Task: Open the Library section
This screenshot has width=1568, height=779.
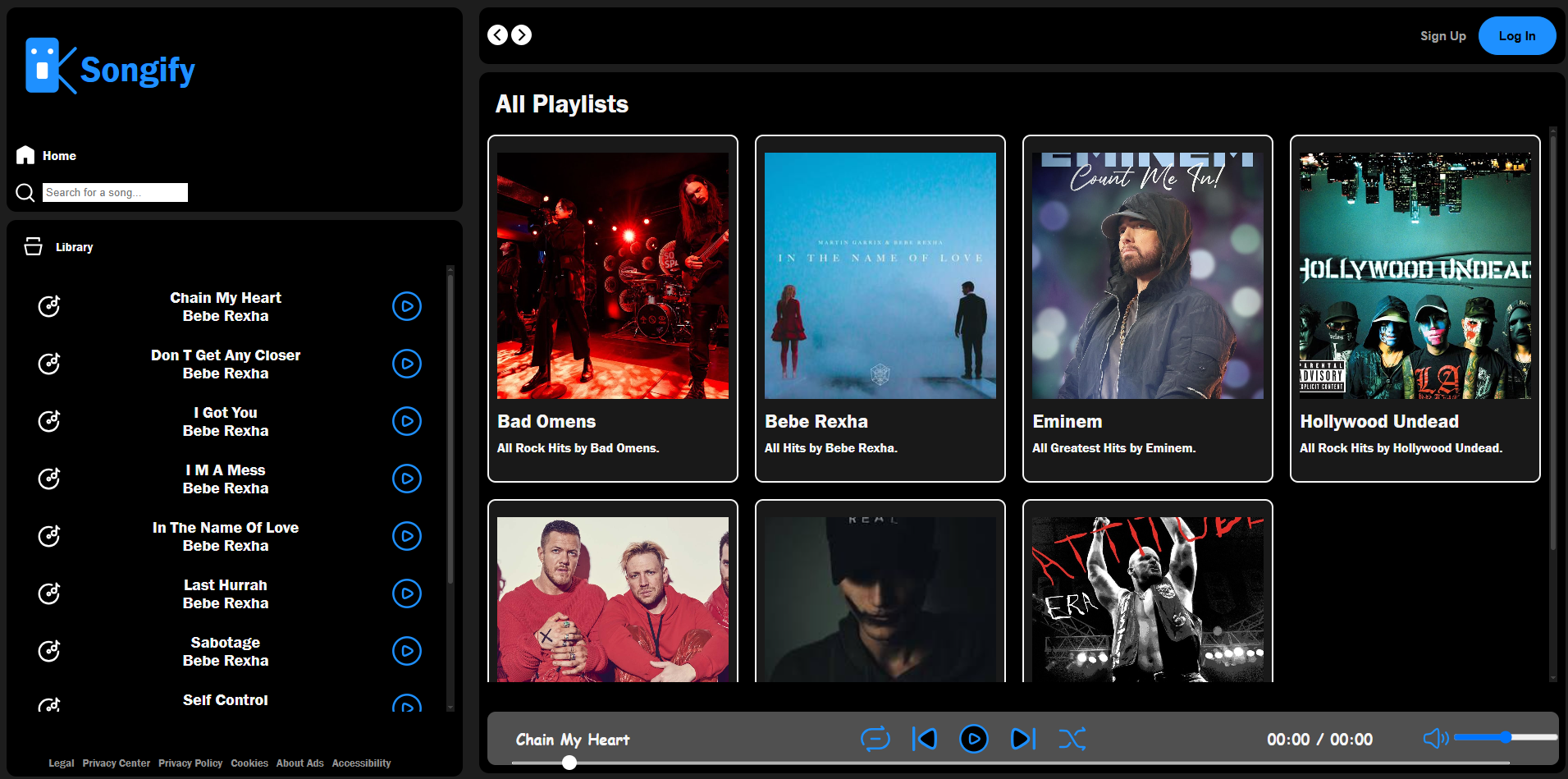Action: [x=73, y=247]
